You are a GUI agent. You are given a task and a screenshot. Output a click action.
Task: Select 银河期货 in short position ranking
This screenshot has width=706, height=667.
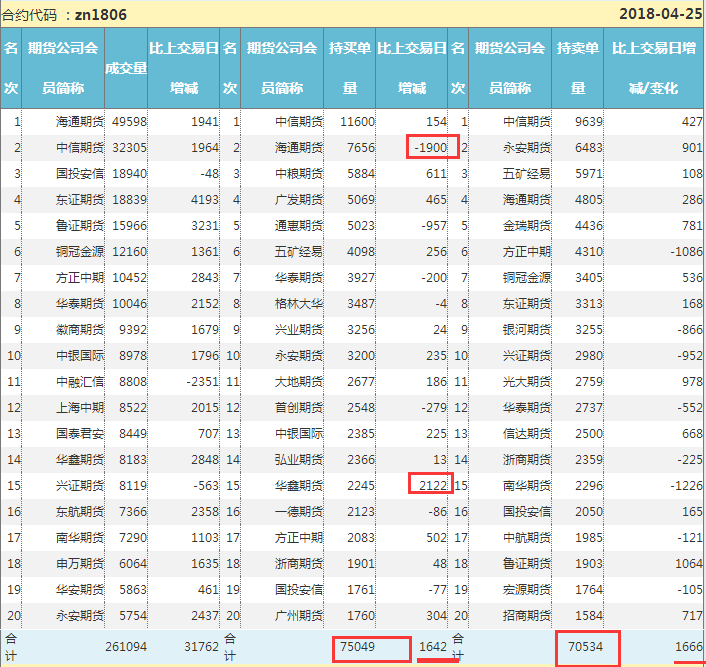(x=527, y=330)
